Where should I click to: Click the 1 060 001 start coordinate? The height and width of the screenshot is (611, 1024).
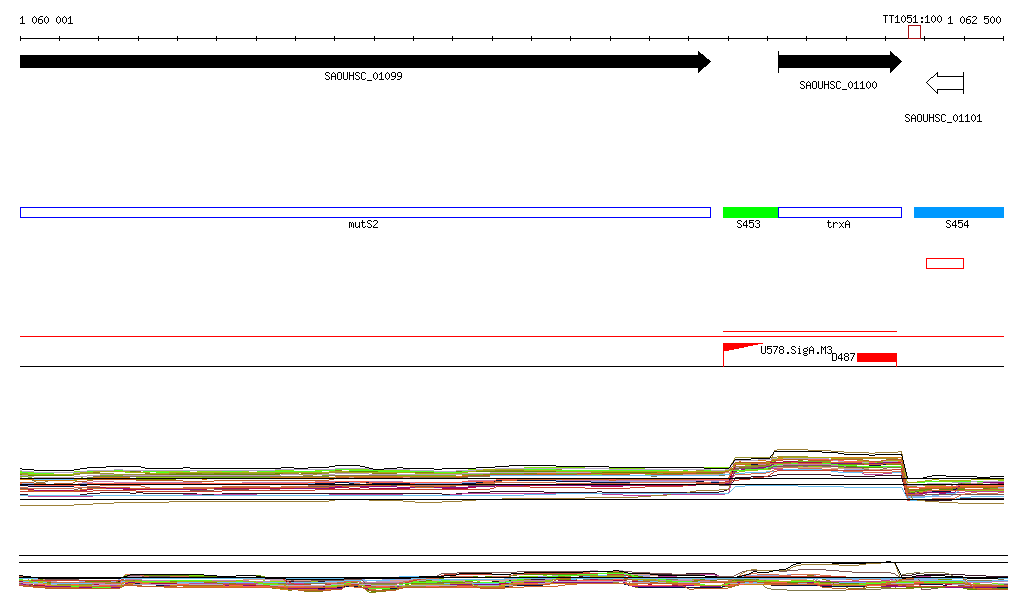coord(46,20)
